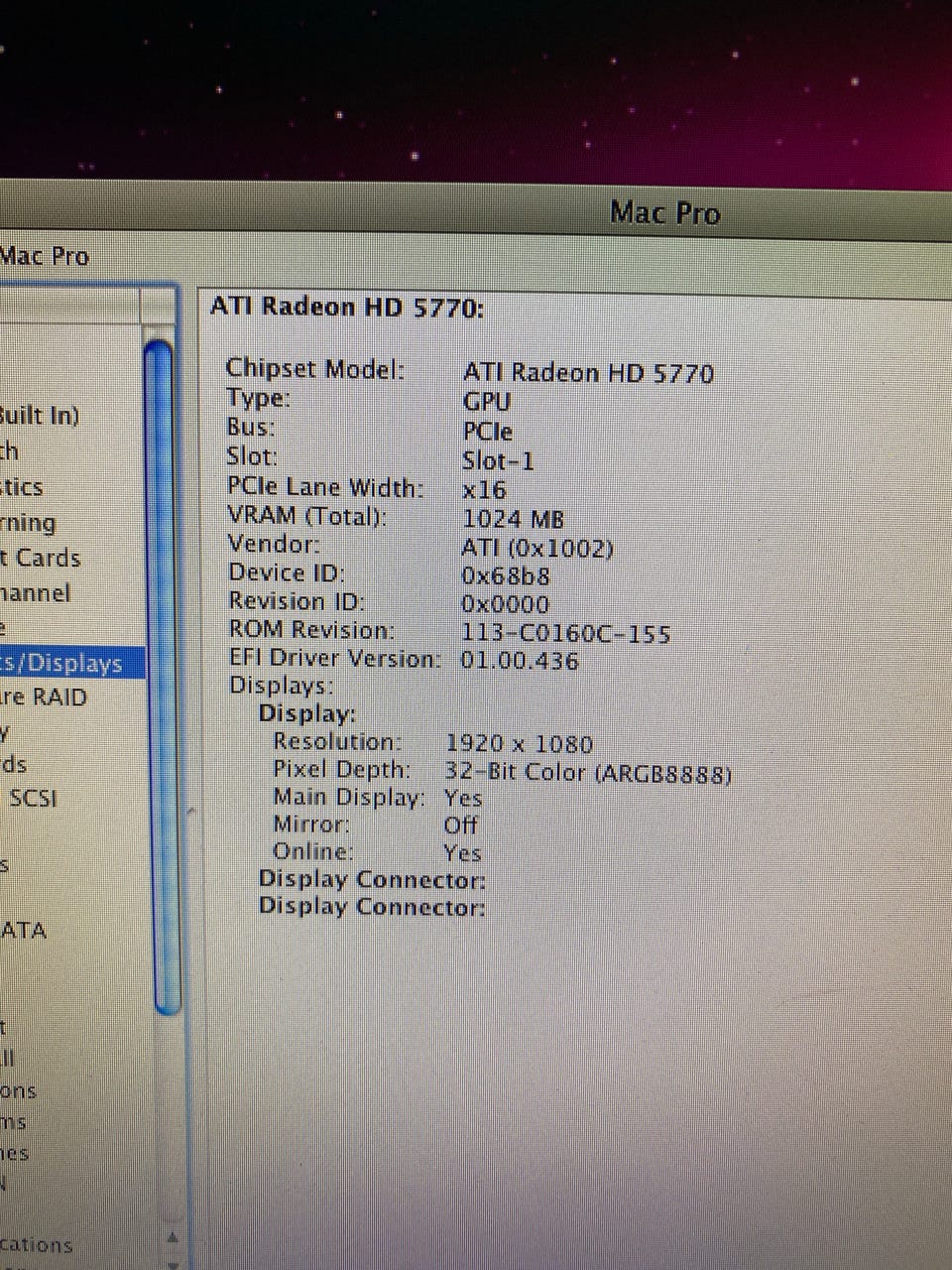
Task: Click the Main Display 'Yes' value
Action: tap(463, 799)
